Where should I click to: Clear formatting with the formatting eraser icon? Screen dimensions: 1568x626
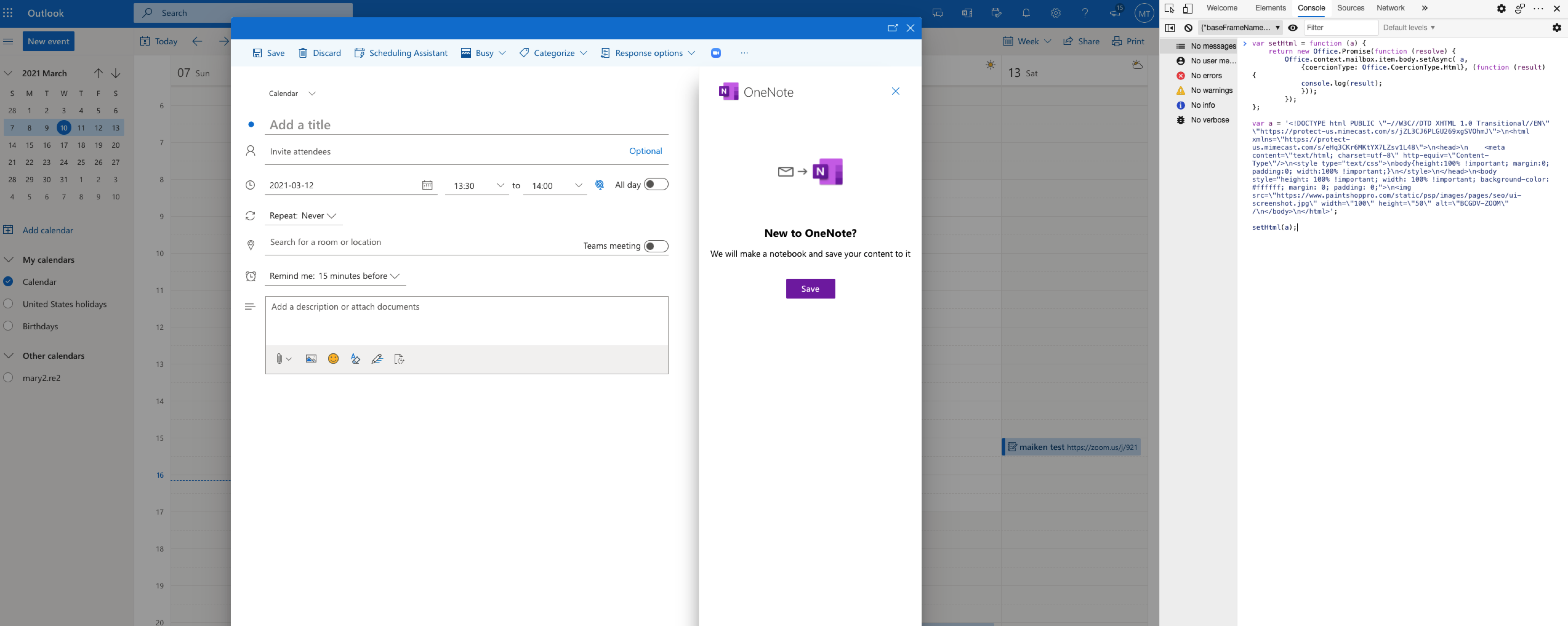(356, 359)
